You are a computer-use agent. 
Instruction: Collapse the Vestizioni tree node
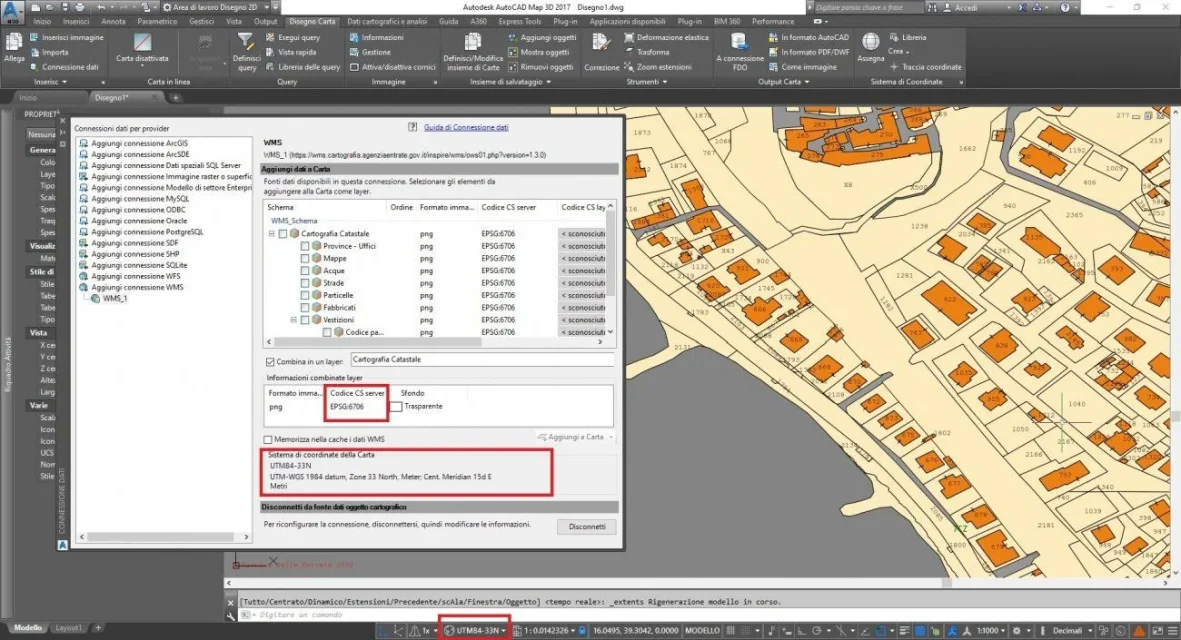(294, 320)
